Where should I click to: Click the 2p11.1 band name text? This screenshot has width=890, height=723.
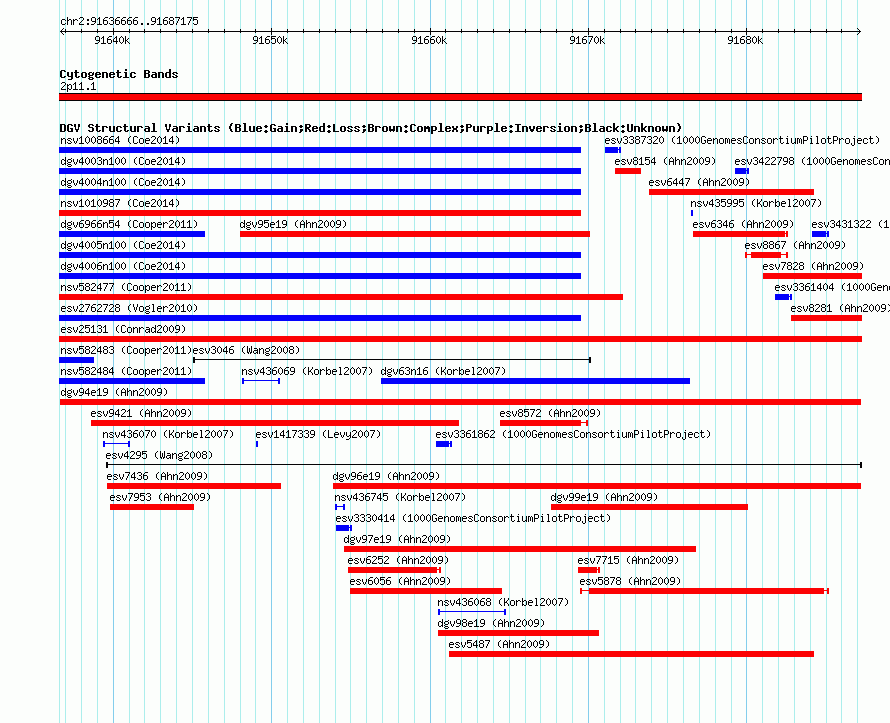pyautogui.click(x=78, y=86)
